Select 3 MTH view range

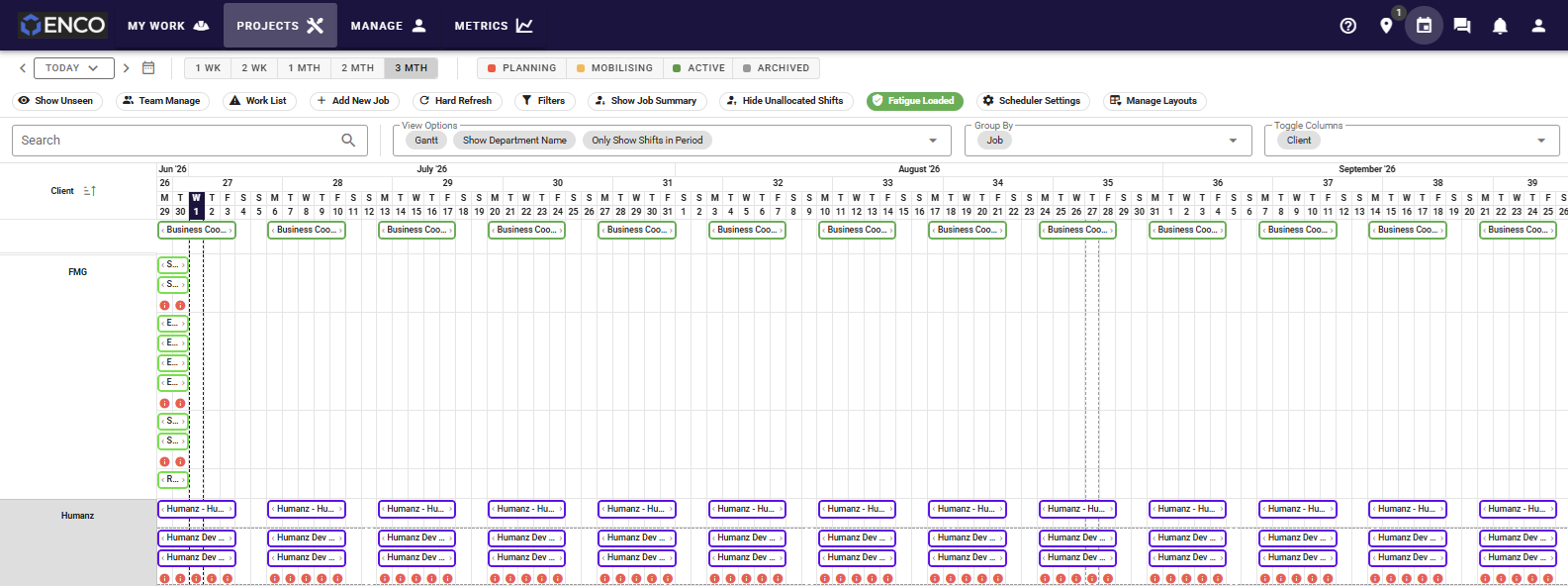(411, 68)
